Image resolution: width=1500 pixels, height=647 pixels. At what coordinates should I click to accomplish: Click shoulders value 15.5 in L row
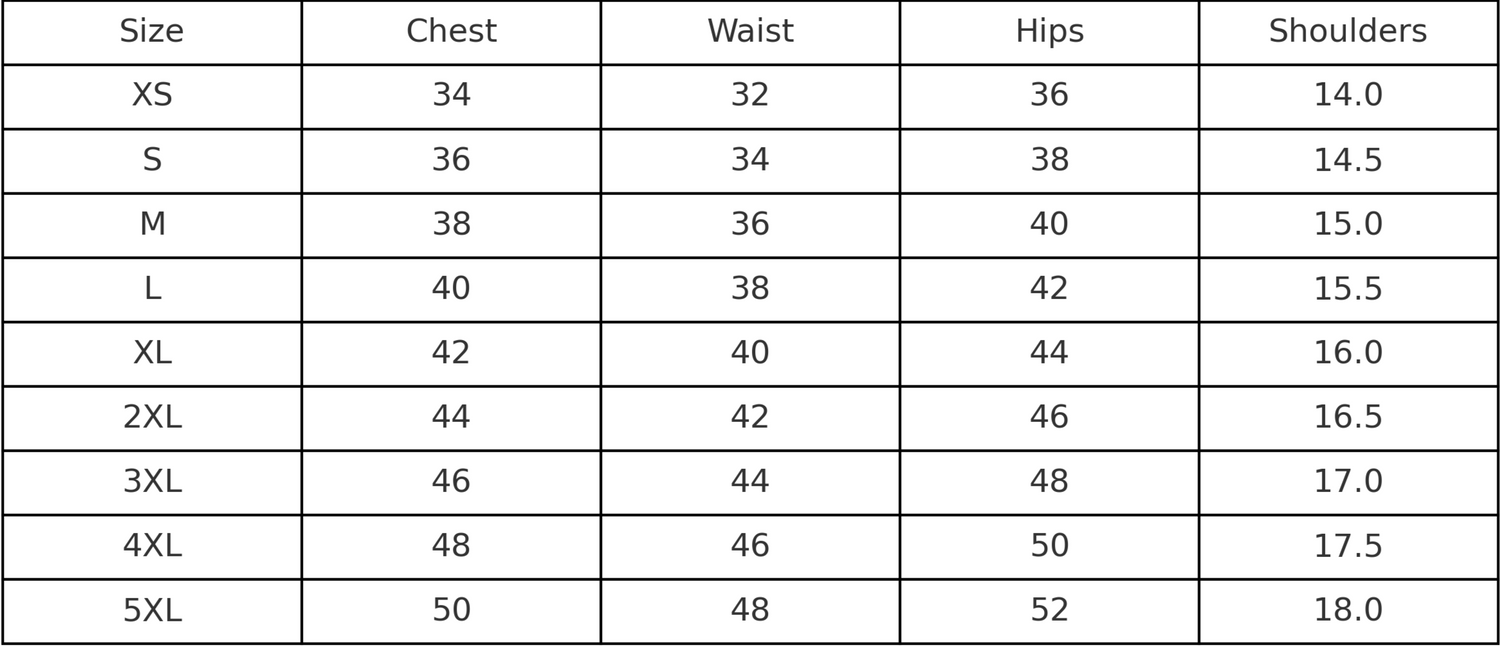pos(1348,289)
